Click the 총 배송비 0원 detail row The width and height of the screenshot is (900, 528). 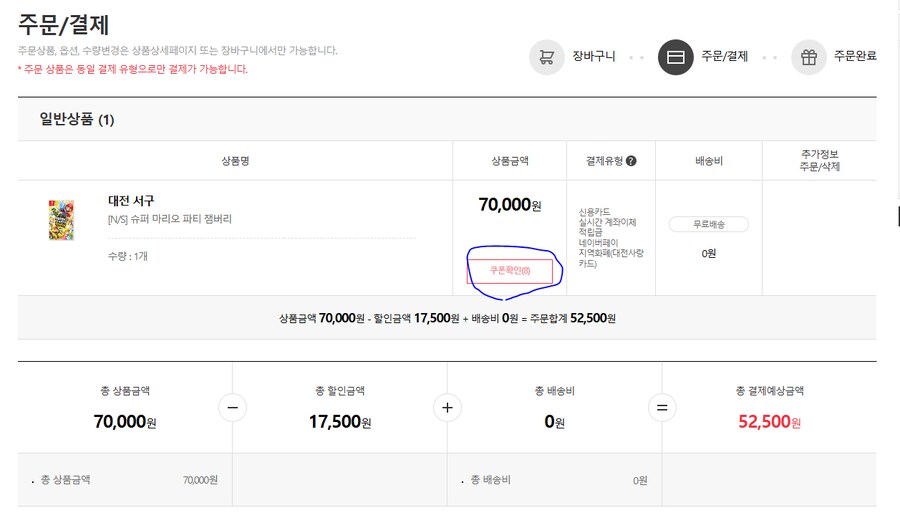555,480
